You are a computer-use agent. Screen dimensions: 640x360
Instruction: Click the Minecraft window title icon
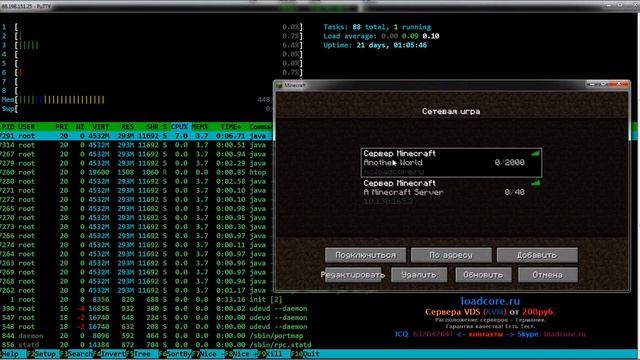coord(280,85)
